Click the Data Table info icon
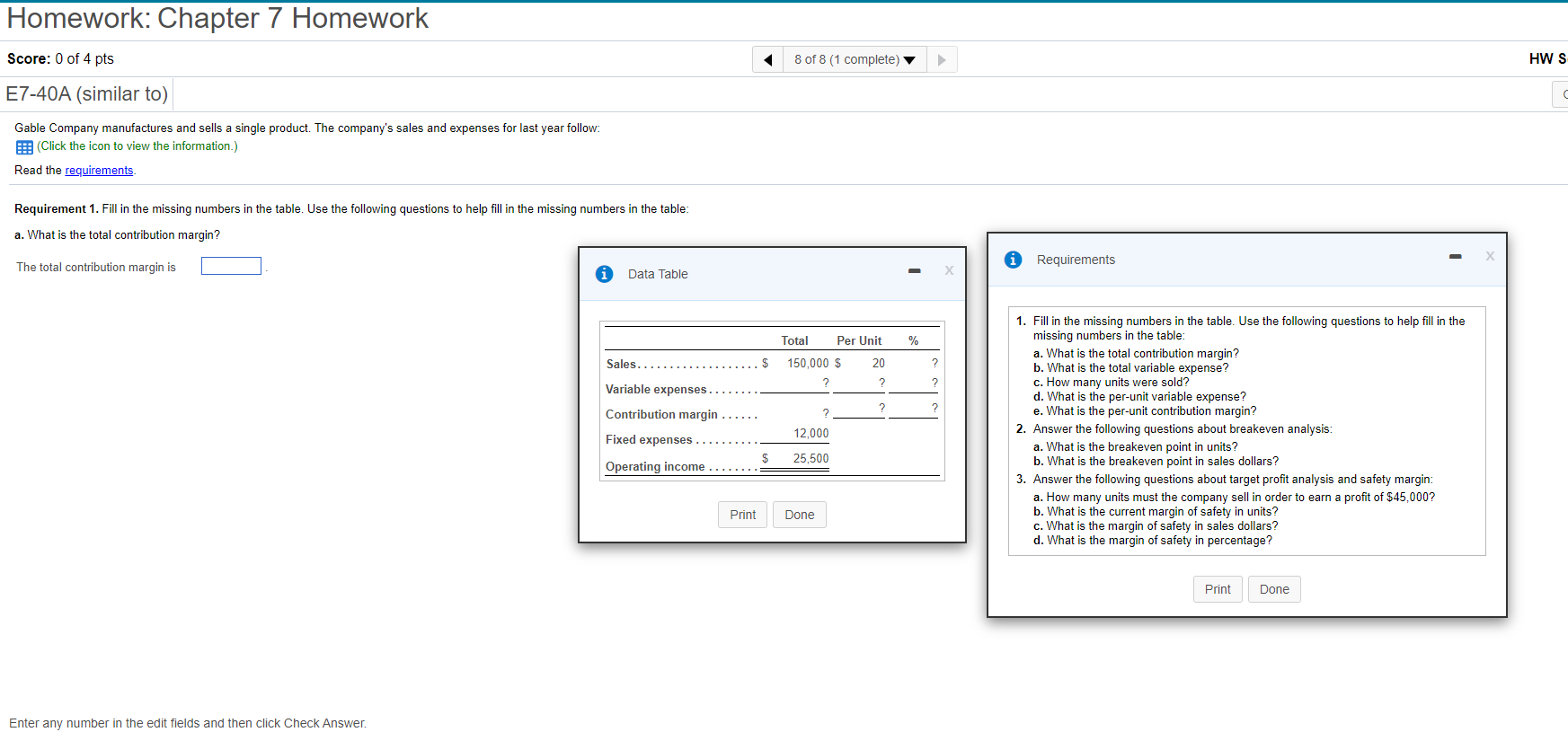 (605, 274)
